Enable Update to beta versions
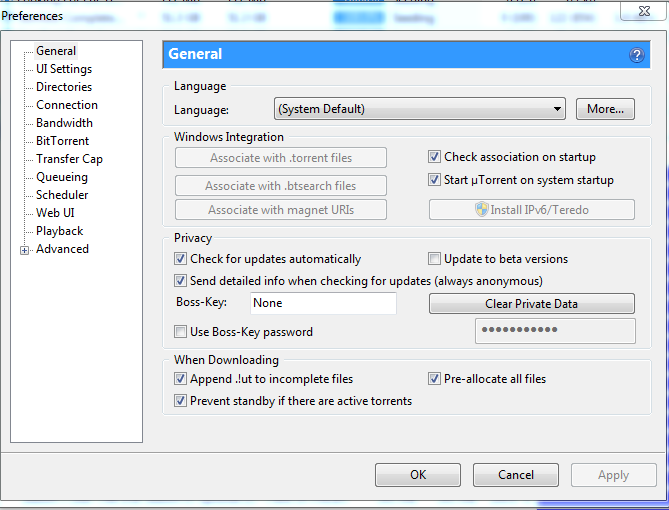Screen dimensions: 669x510 coord(435,259)
